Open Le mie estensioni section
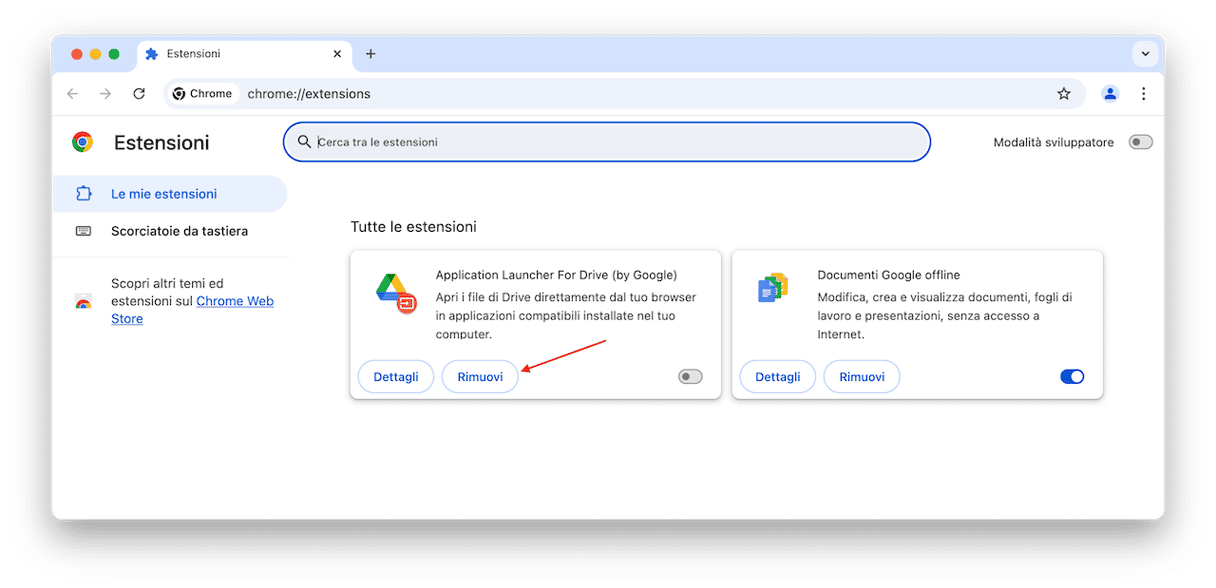This screenshot has height=588, width=1216. [x=169, y=194]
